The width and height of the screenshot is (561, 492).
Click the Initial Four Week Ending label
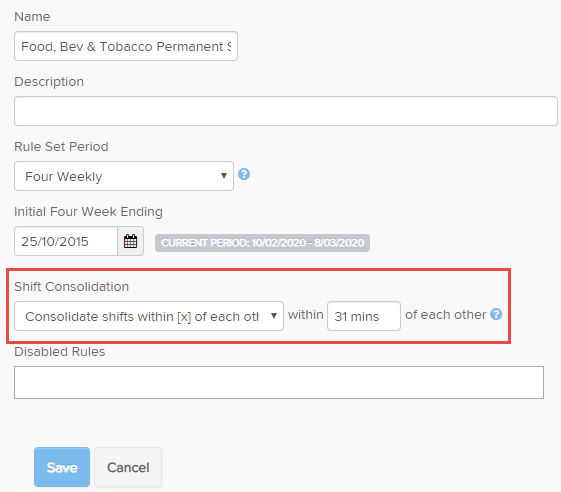click(x=88, y=212)
